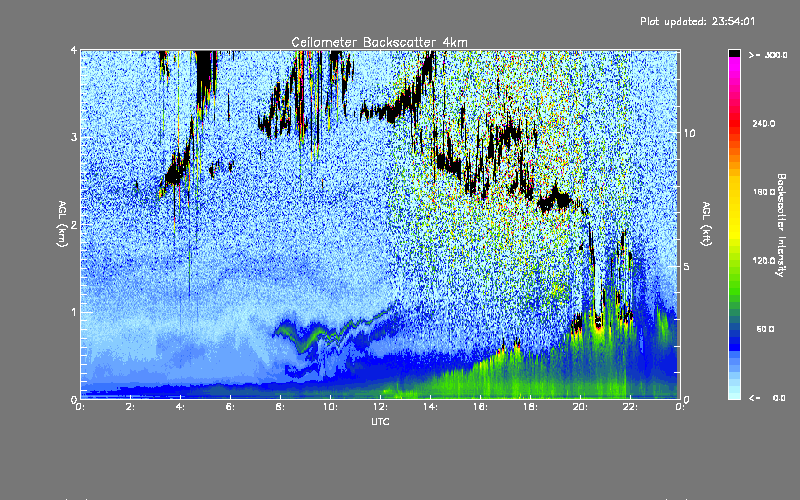Click the 22: tick label on time axis
The image size is (800, 500).
tap(630, 407)
